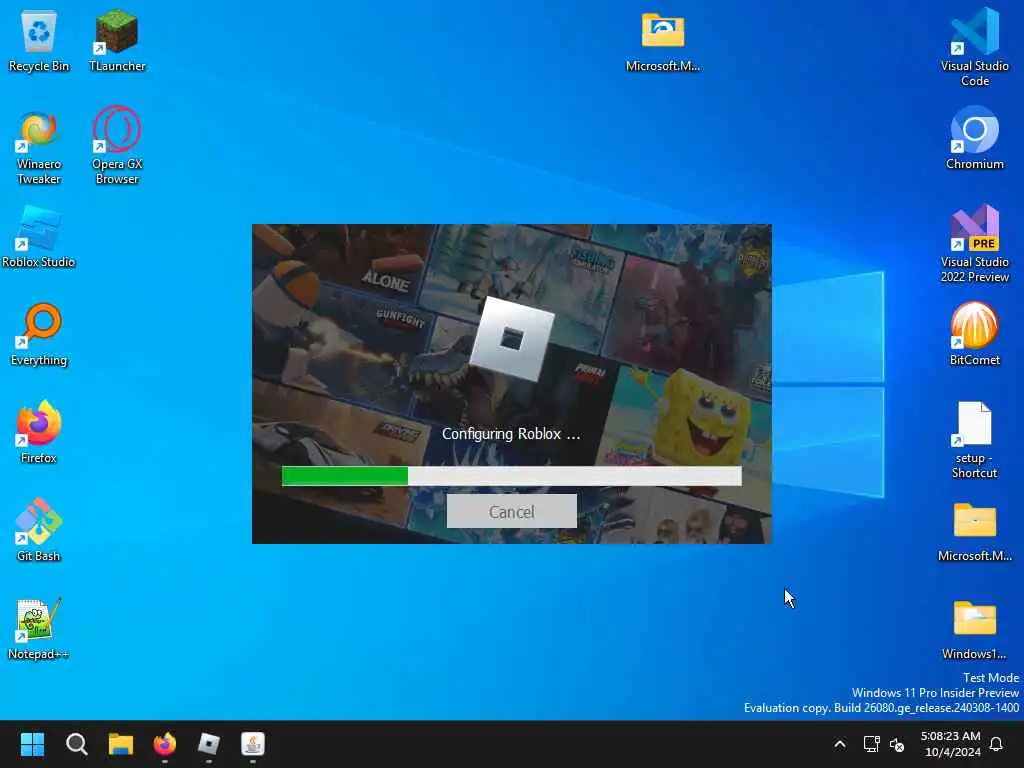This screenshot has width=1024, height=768.
Task: Select Visual Studio 2022 Preview shortcut
Action: click(974, 244)
